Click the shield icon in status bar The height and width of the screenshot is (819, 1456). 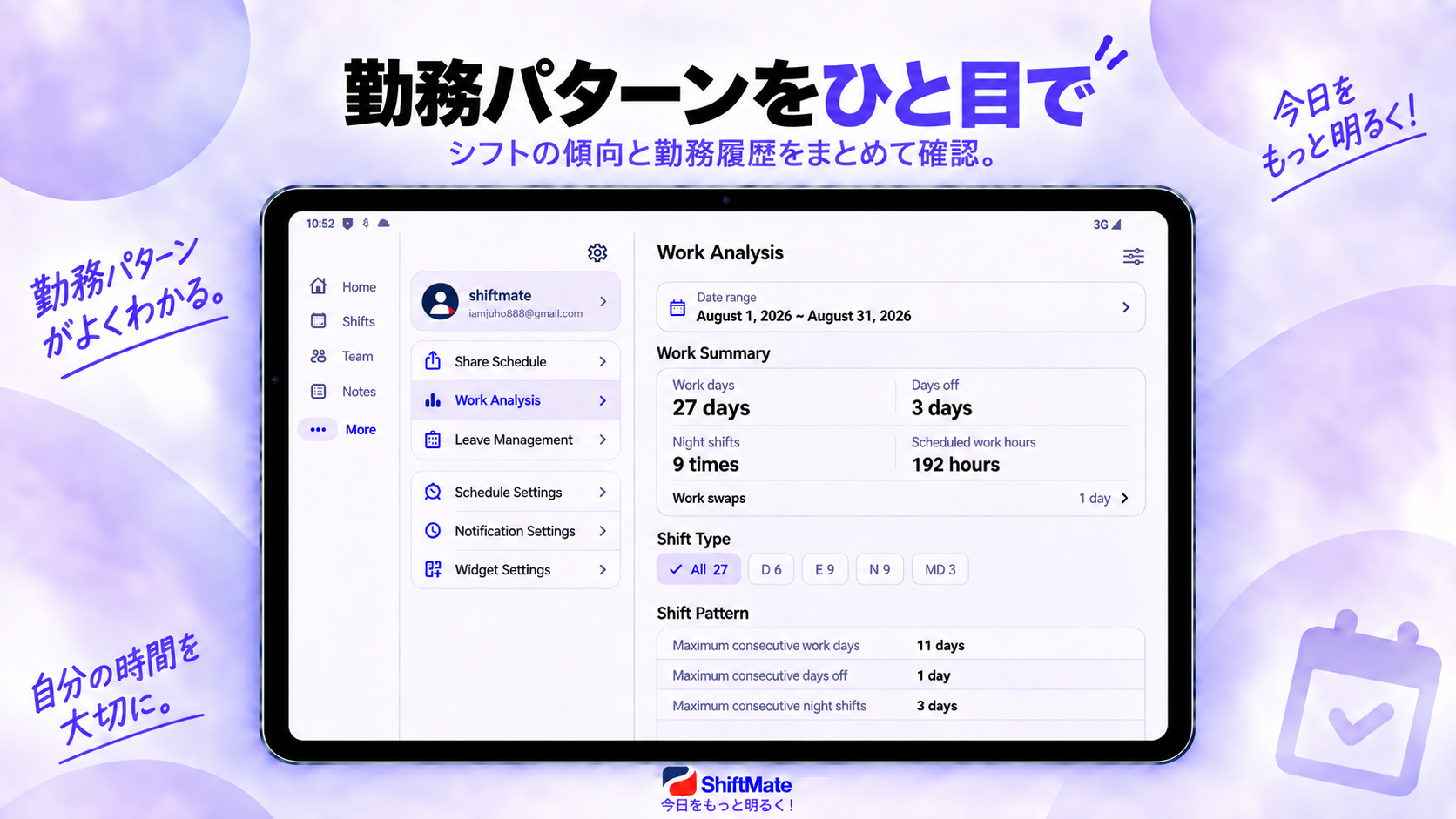(x=347, y=224)
